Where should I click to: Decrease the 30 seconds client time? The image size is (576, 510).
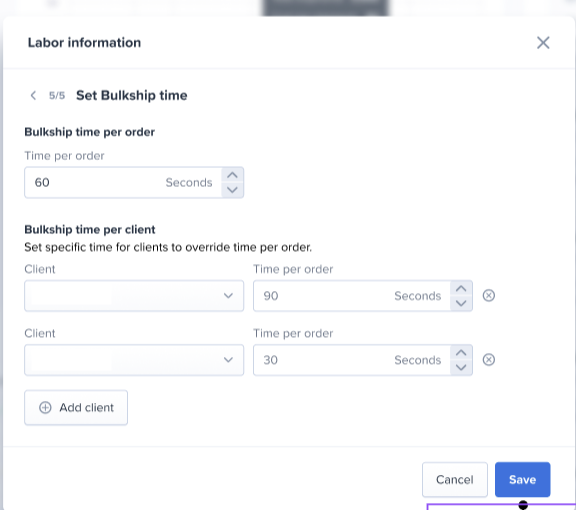[461, 367]
